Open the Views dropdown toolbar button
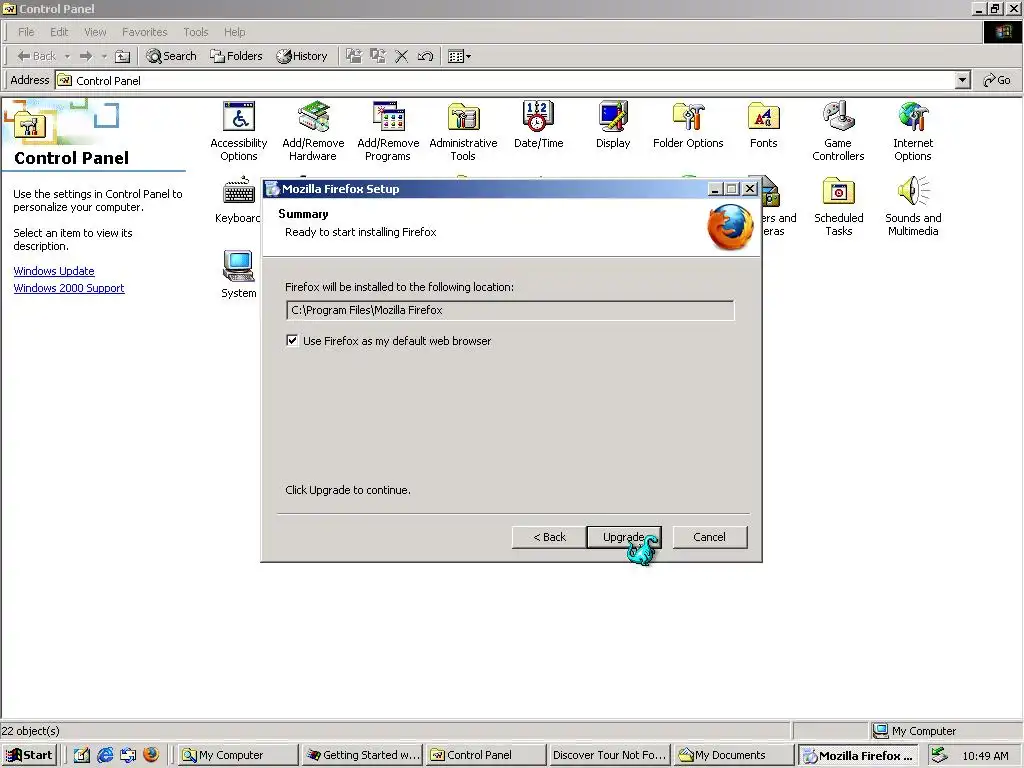This screenshot has height=768, width=1024. 459,56
